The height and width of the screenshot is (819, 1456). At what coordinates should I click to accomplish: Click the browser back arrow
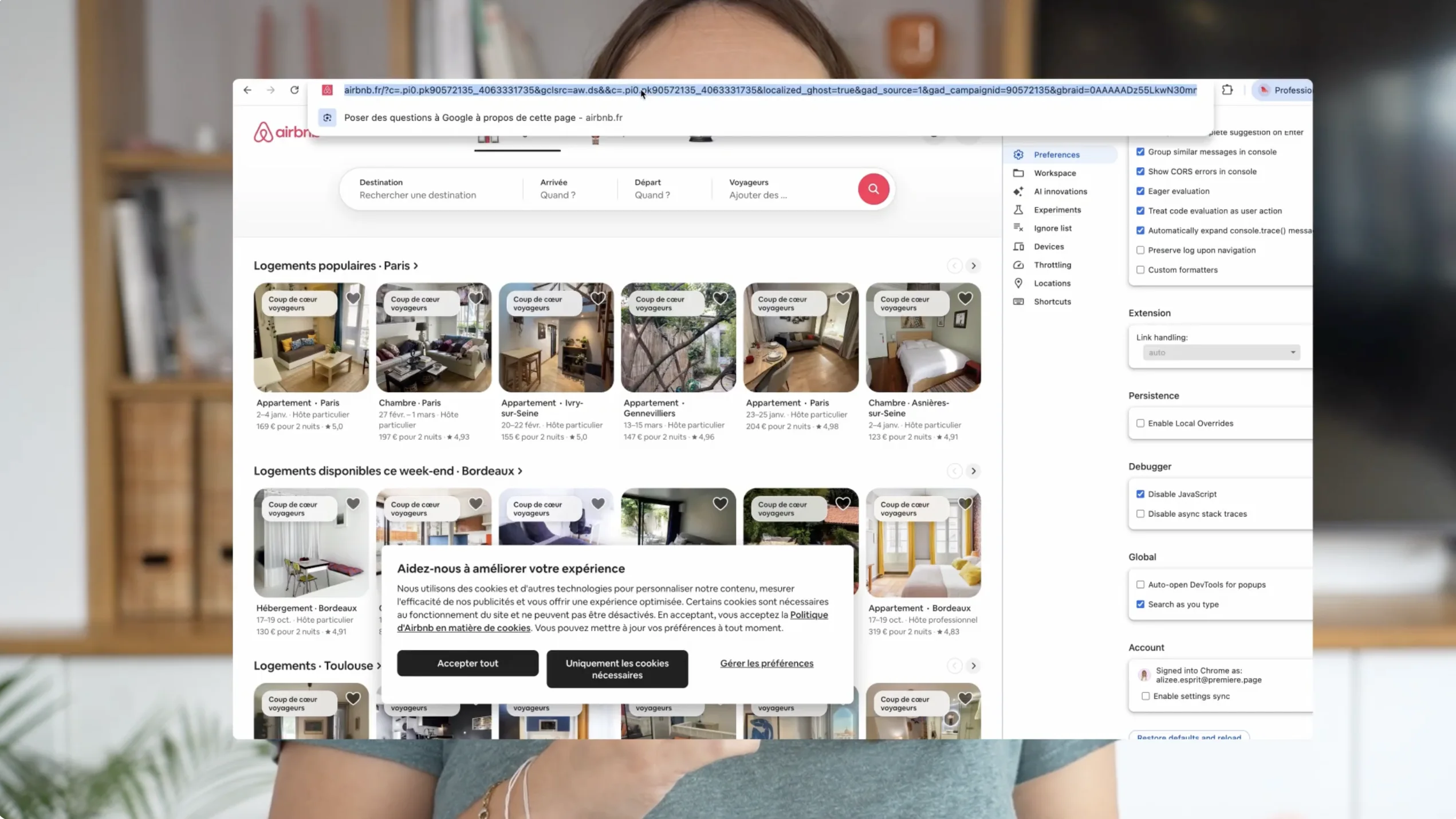click(247, 90)
